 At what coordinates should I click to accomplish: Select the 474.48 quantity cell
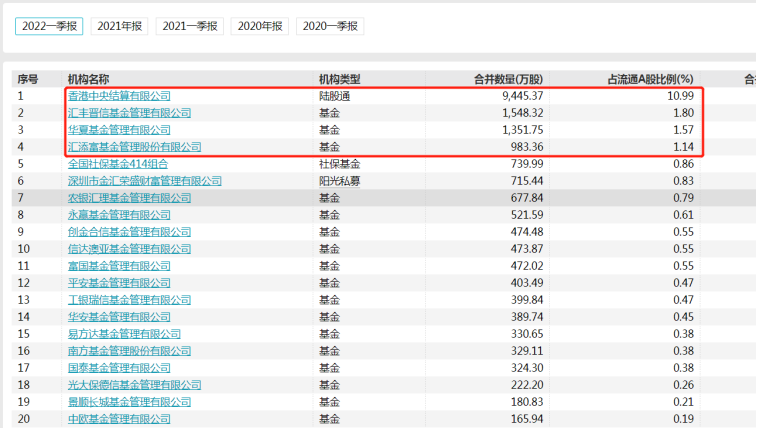[527, 232]
